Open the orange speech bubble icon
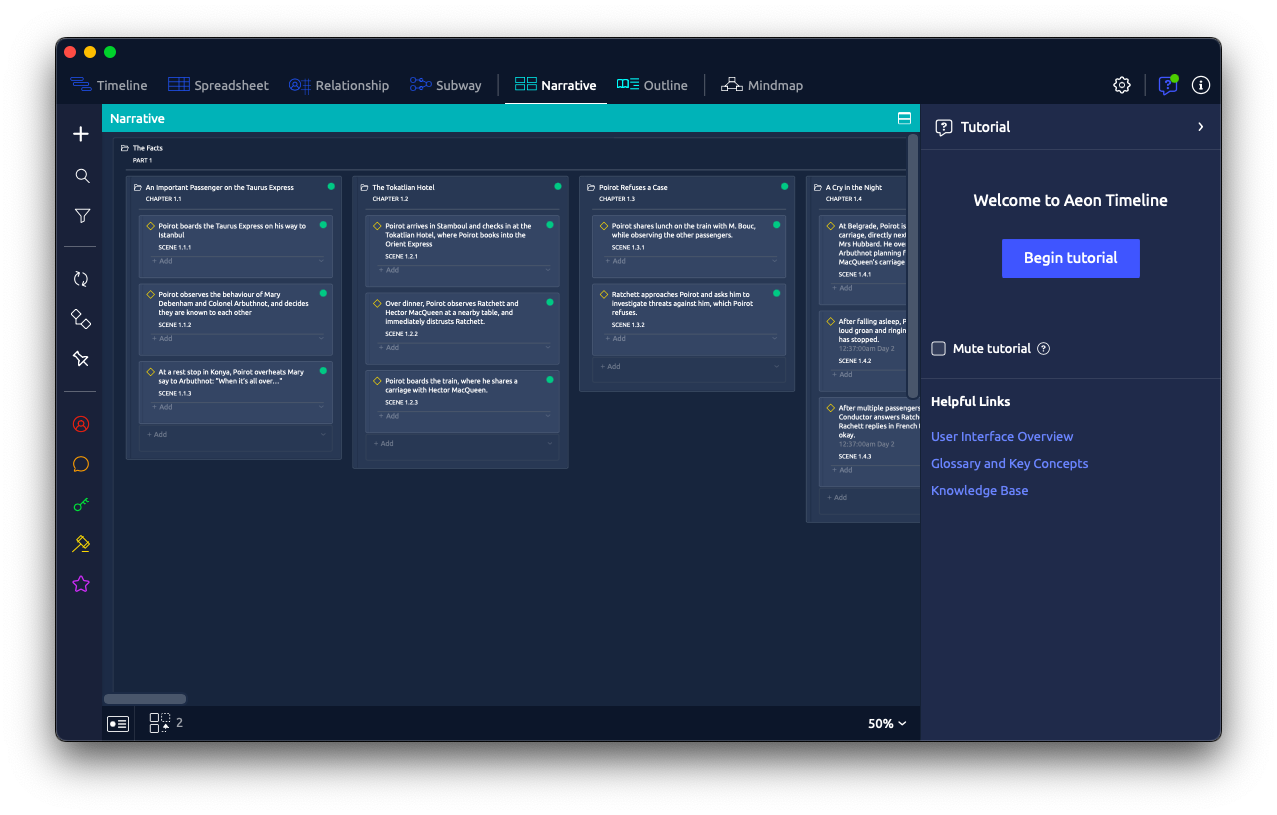 pyautogui.click(x=81, y=464)
